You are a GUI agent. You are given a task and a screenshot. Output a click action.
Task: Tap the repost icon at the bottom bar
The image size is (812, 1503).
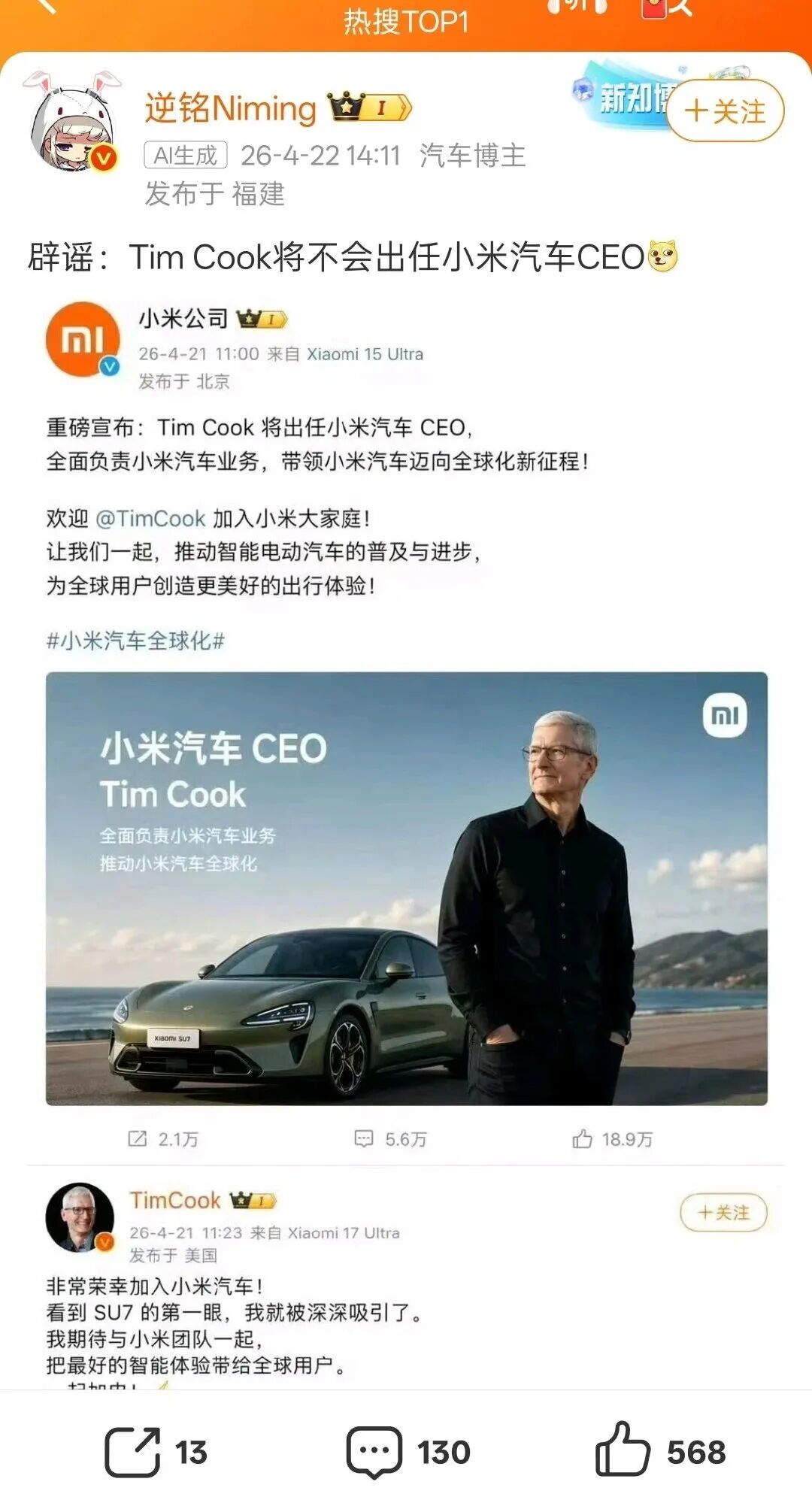[132, 1451]
